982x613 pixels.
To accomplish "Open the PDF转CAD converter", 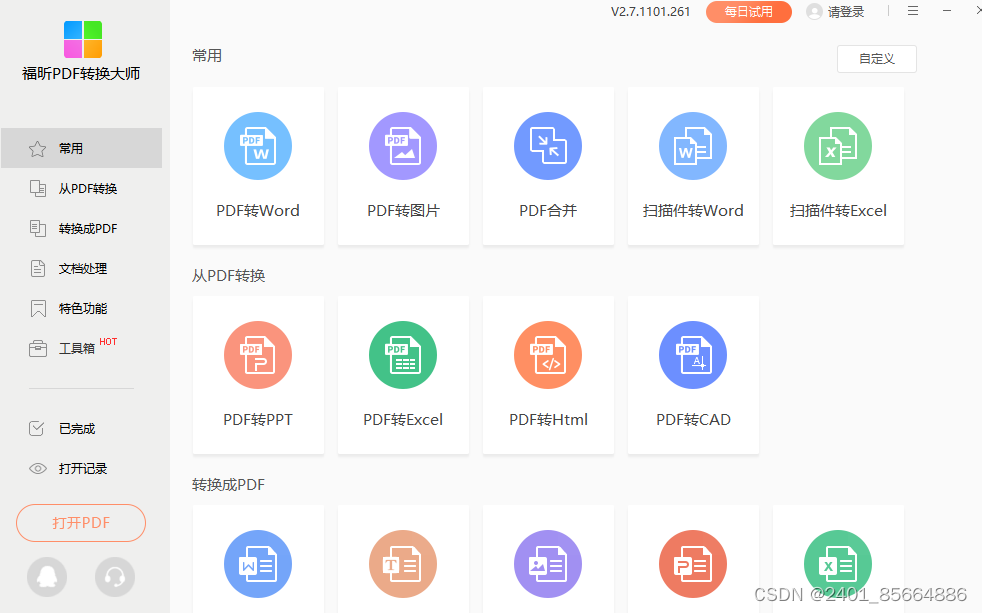I will pos(693,375).
